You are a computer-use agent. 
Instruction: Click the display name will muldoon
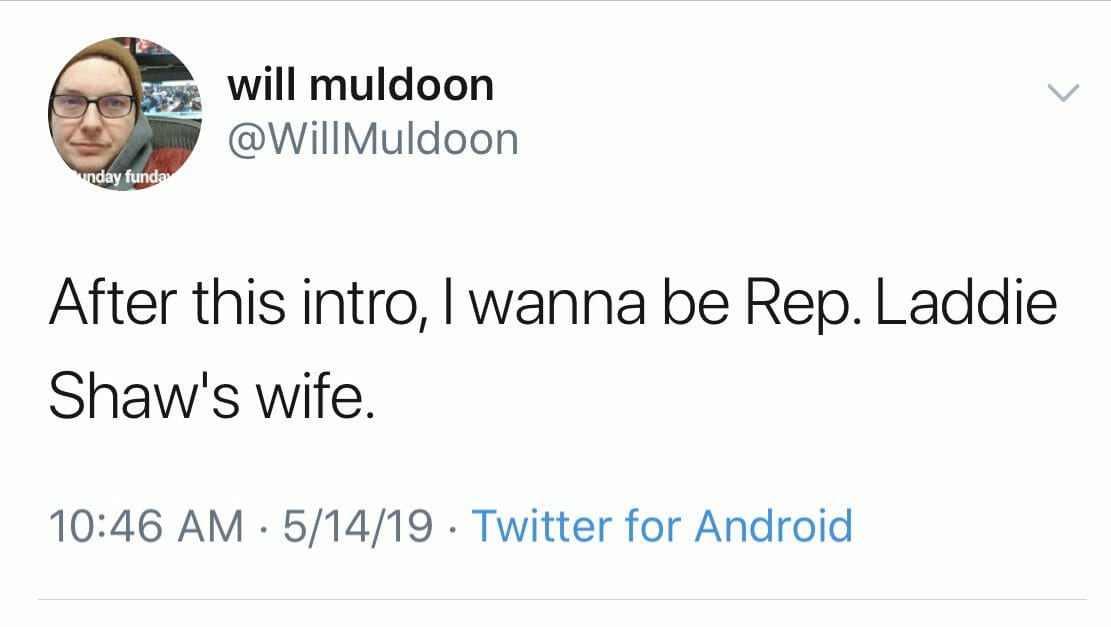coord(361,86)
